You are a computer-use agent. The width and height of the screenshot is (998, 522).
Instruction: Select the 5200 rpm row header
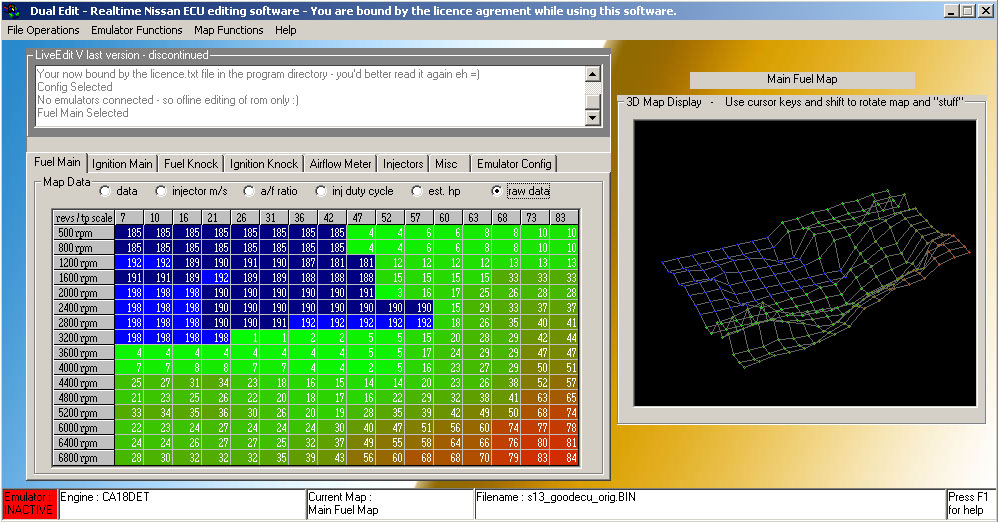(84, 413)
